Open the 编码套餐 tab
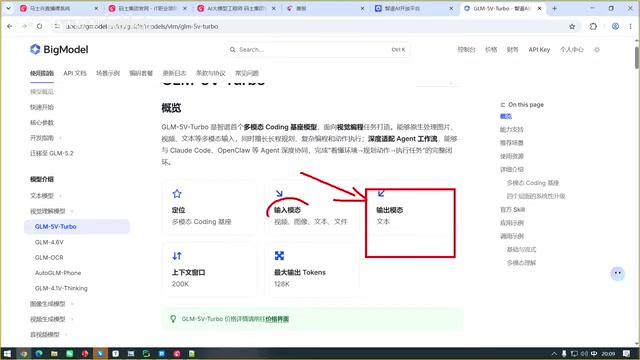Viewport: 640px width, 360px height. coord(141,73)
